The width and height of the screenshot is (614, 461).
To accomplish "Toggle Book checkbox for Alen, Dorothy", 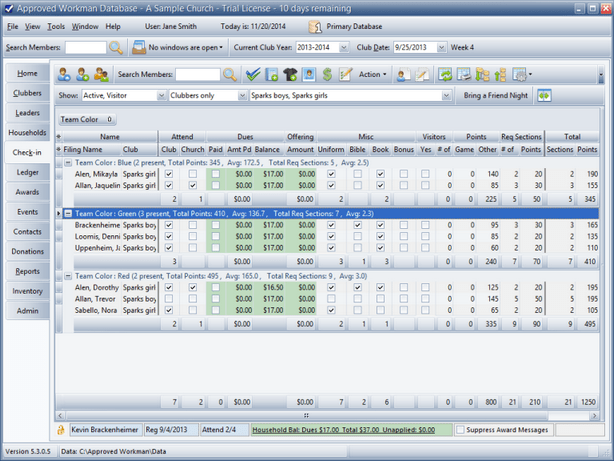I will 380,287.
